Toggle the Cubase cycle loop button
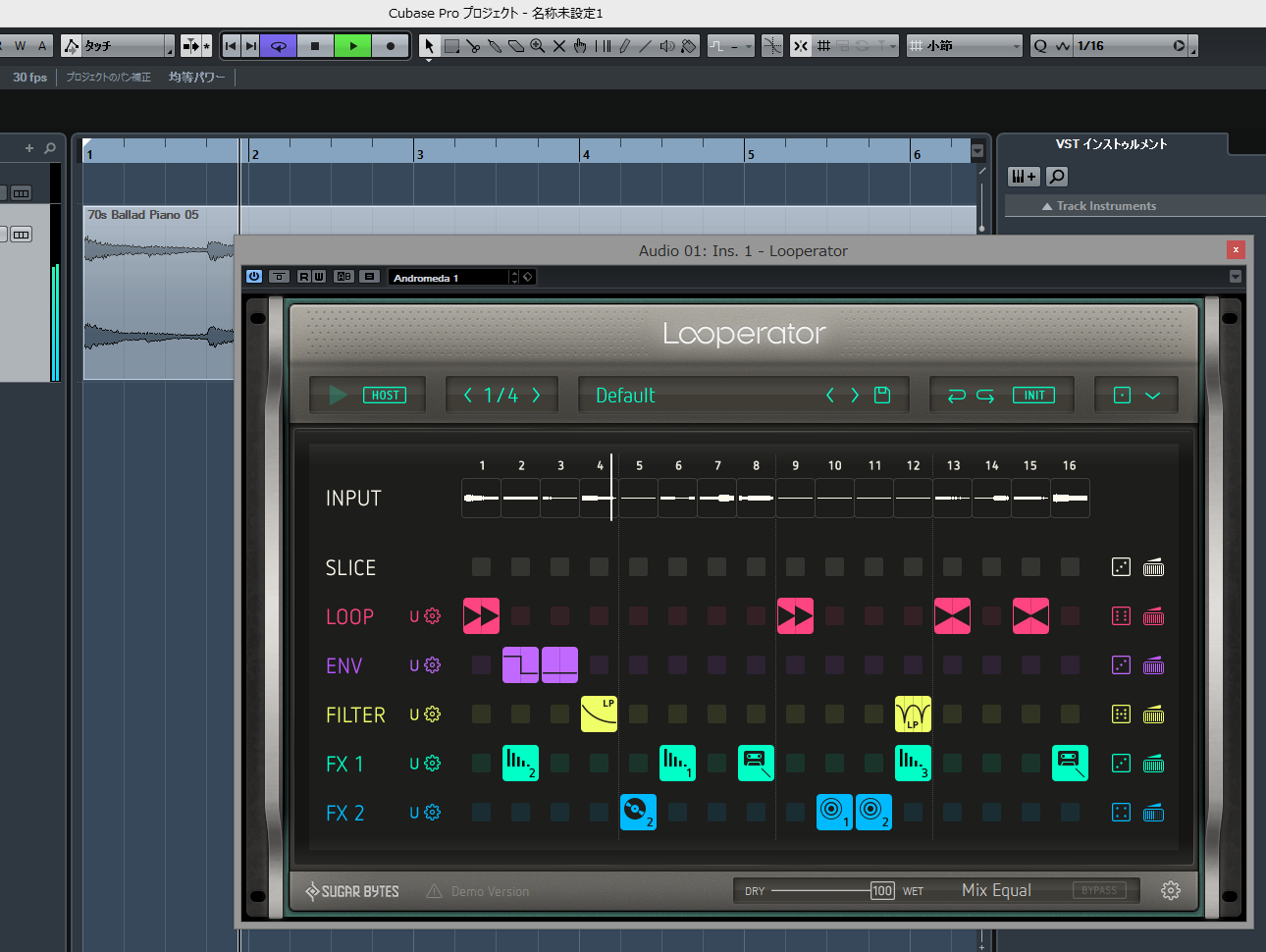 (x=279, y=45)
